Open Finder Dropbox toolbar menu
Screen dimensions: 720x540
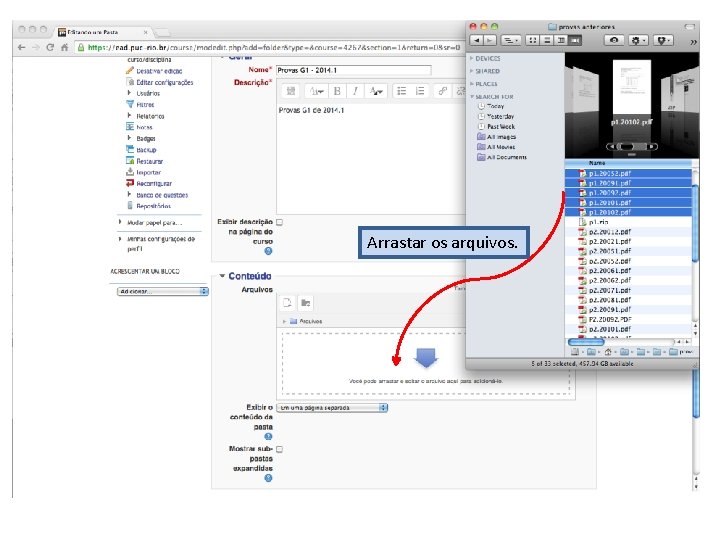pyautogui.click(x=663, y=40)
